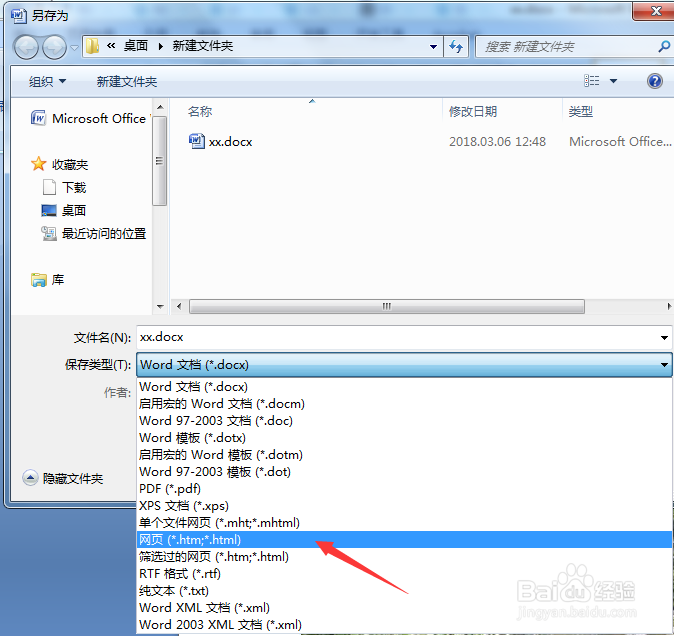
Task: Click the recent places icon in favorites
Action: pos(49,233)
